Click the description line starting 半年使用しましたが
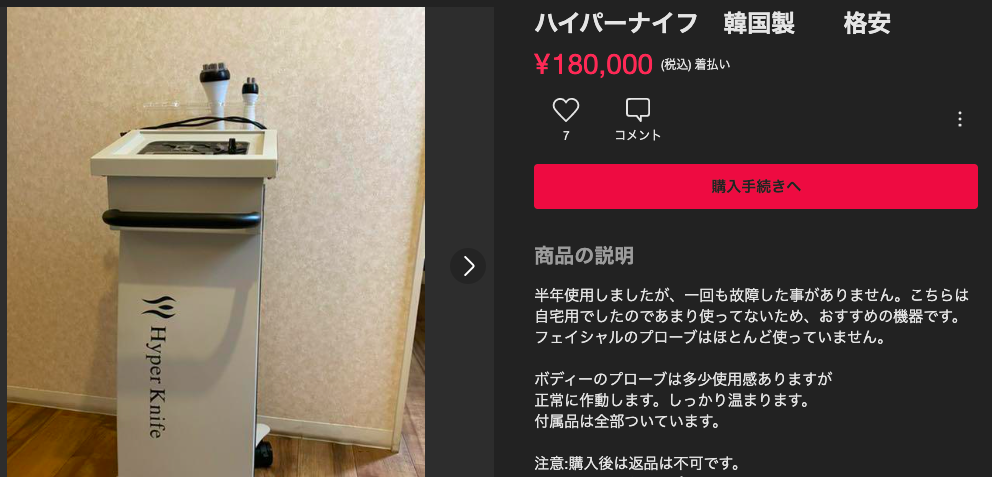Viewport: 992px width, 477px height. (x=752, y=295)
